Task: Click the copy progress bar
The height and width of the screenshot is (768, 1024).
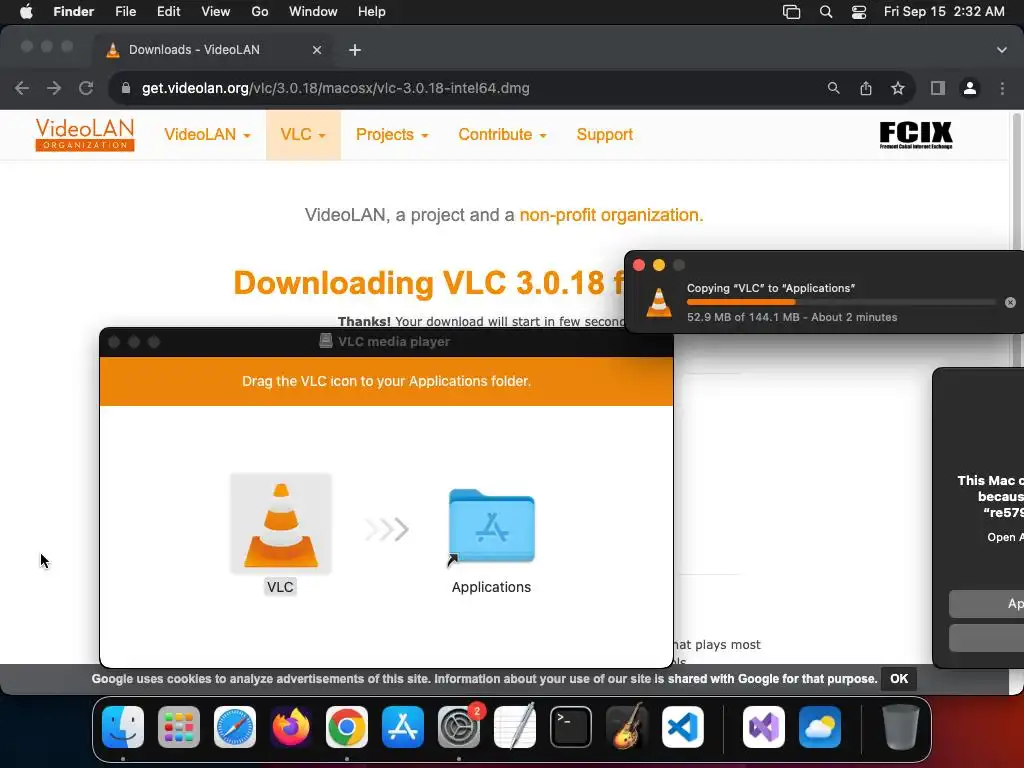Action: (841, 302)
